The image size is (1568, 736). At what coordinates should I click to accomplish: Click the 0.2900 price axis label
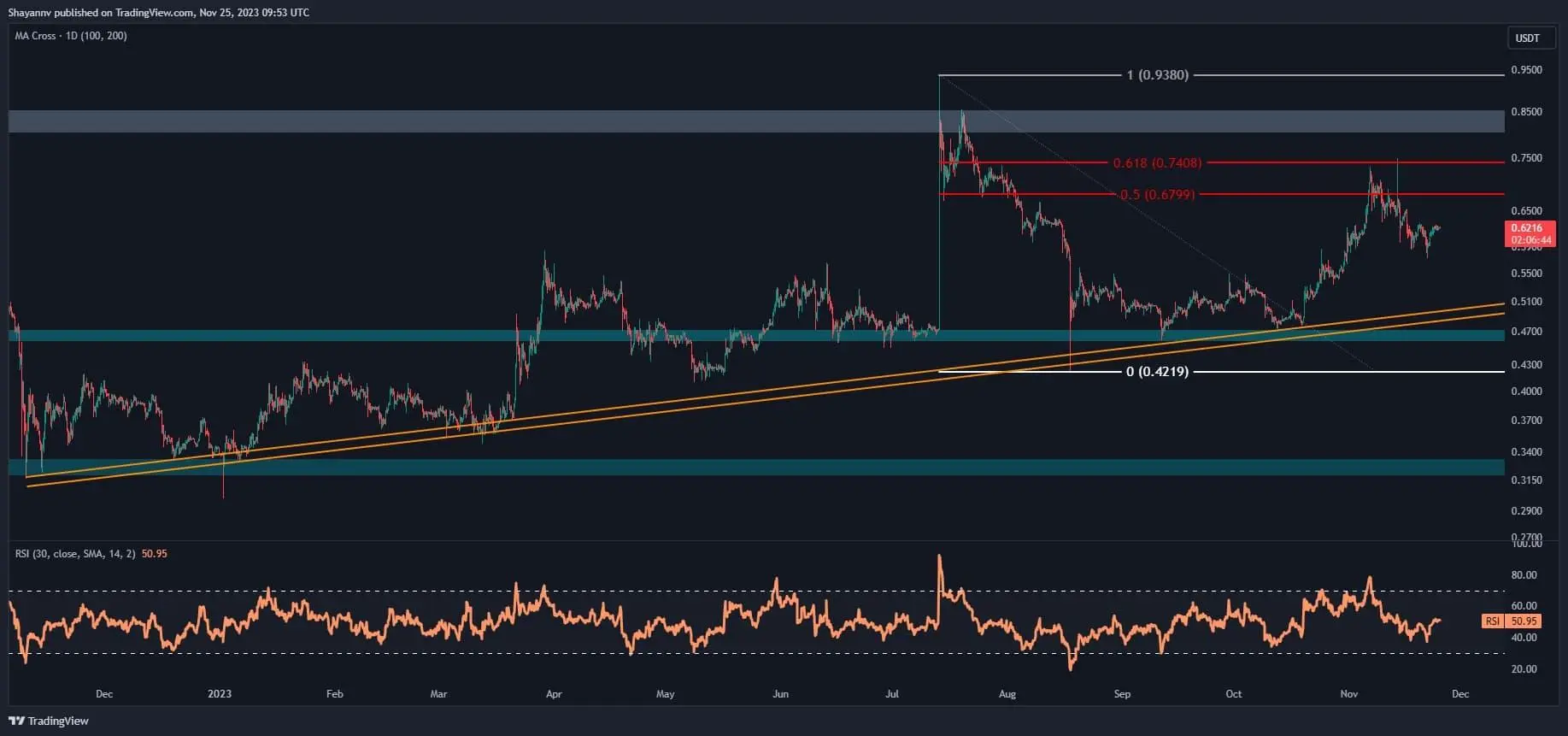coord(1526,511)
